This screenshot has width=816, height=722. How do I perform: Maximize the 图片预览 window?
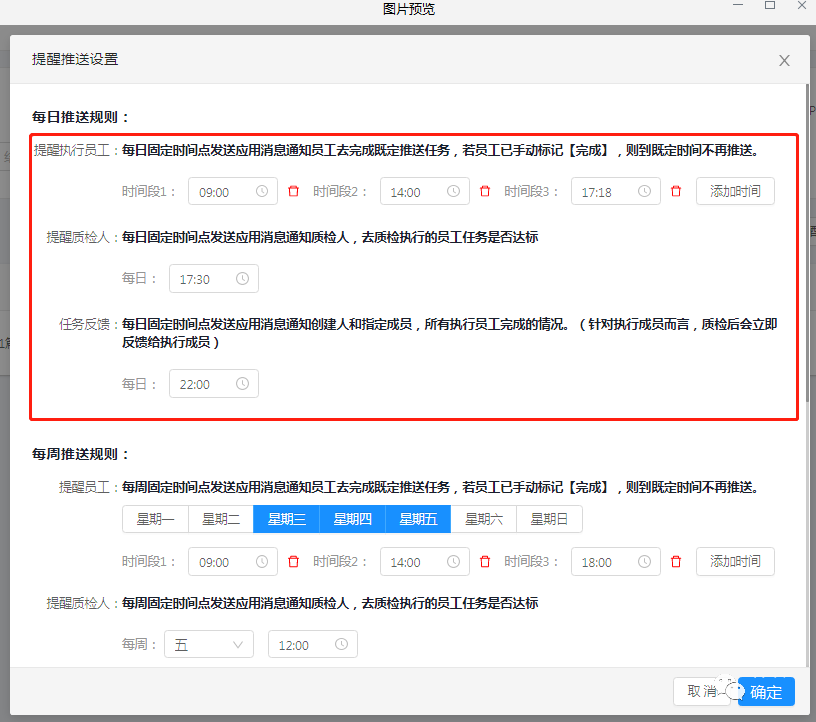[x=770, y=5]
